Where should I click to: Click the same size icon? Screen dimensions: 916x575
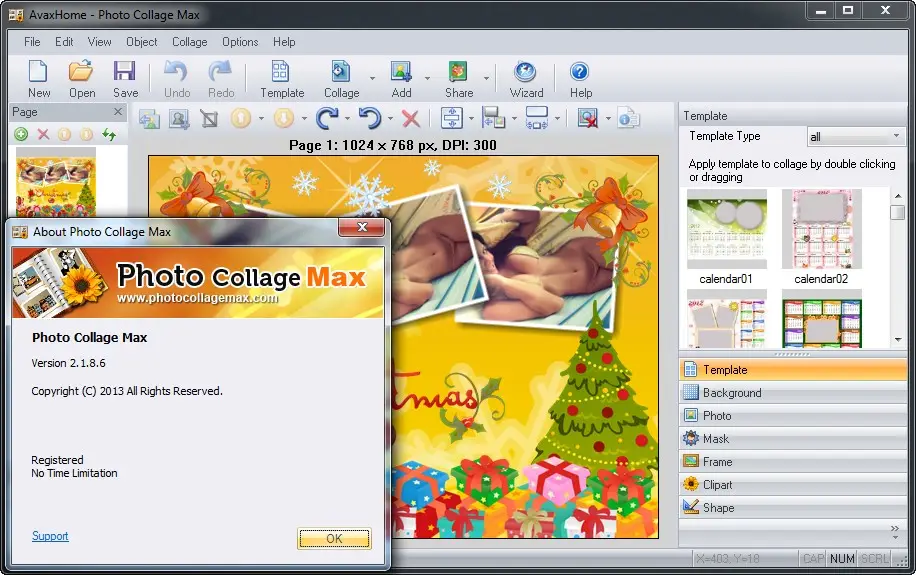[x=536, y=119]
